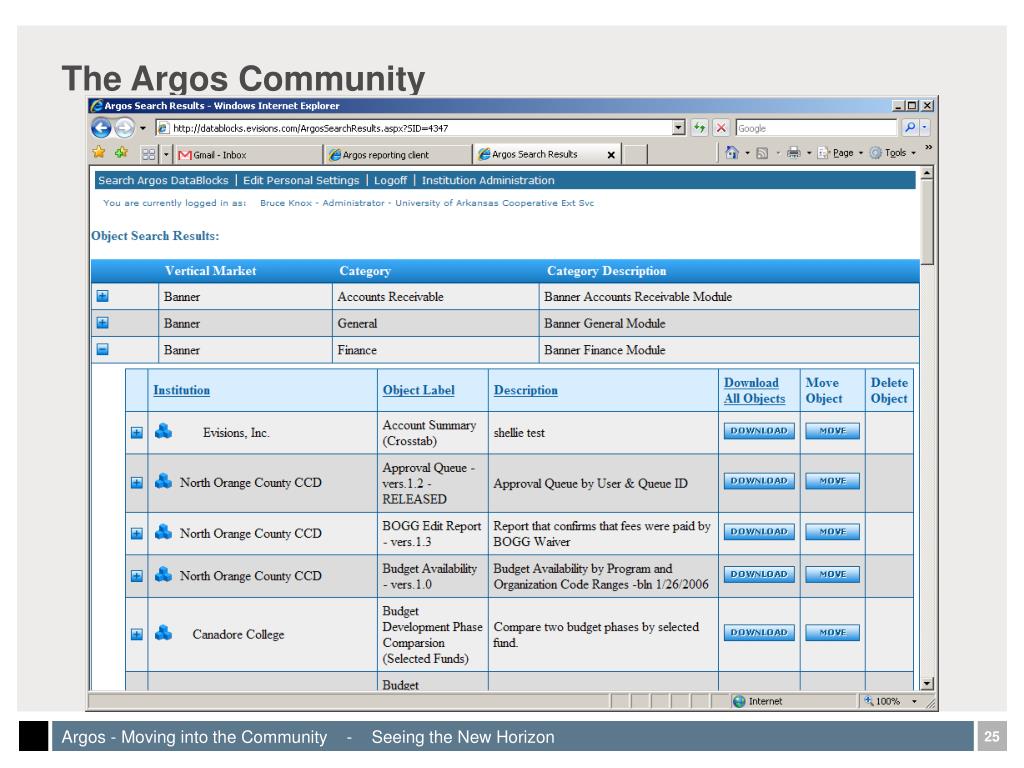Image resolution: width=1024 pixels, height=768 pixels.
Task: Expand the Banner General category row
Action: click(103, 323)
